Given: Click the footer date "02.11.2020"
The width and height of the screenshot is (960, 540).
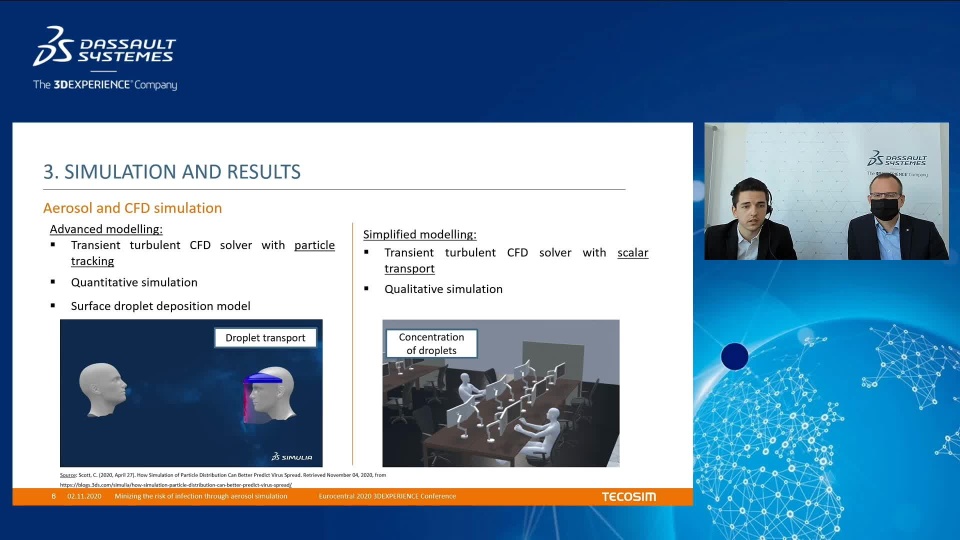Looking at the screenshot, I should (84, 497).
